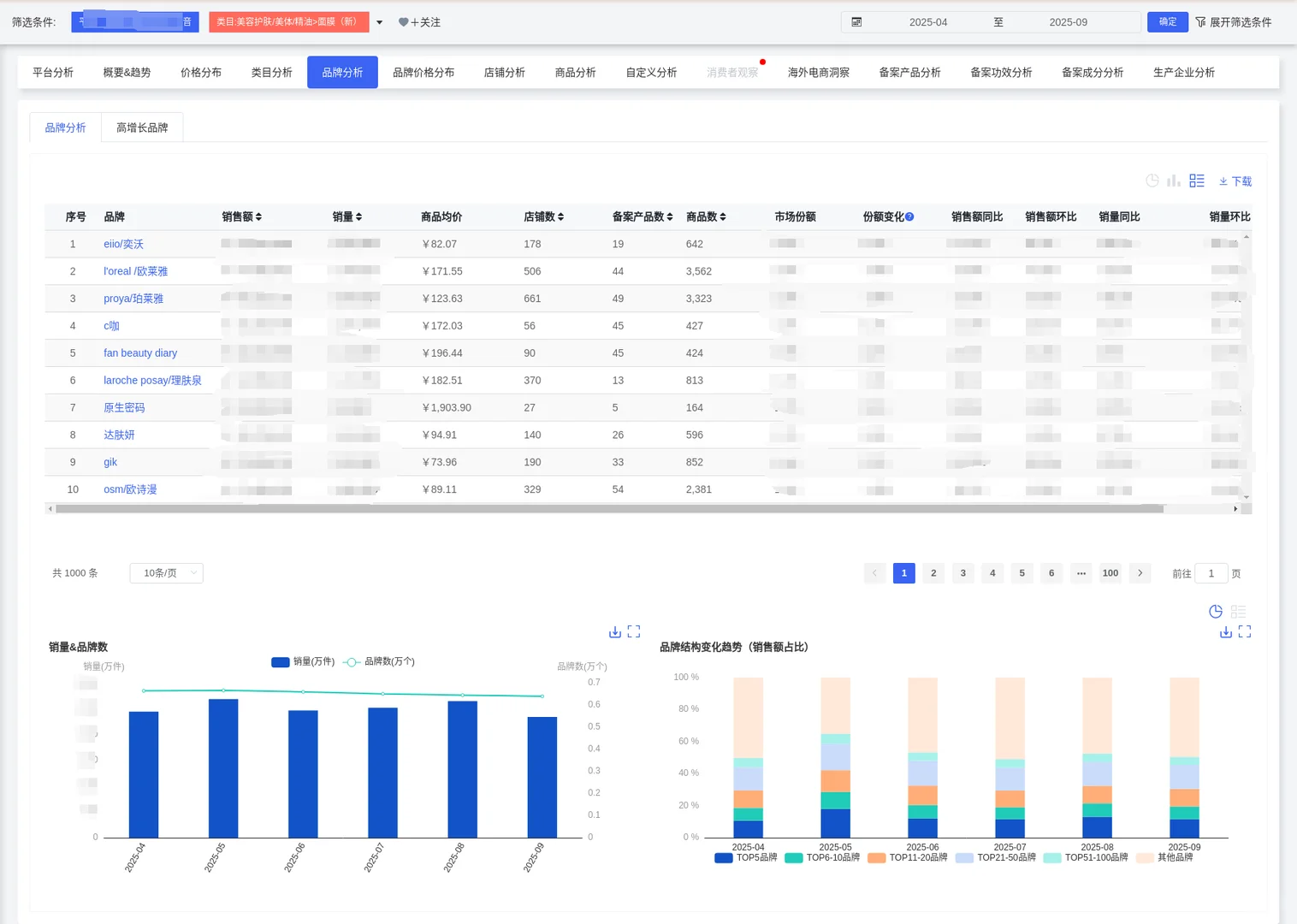The width and height of the screenshot is (1297, 924).
Task: Open the 商品分析 tab
Action: coord(576,73)
